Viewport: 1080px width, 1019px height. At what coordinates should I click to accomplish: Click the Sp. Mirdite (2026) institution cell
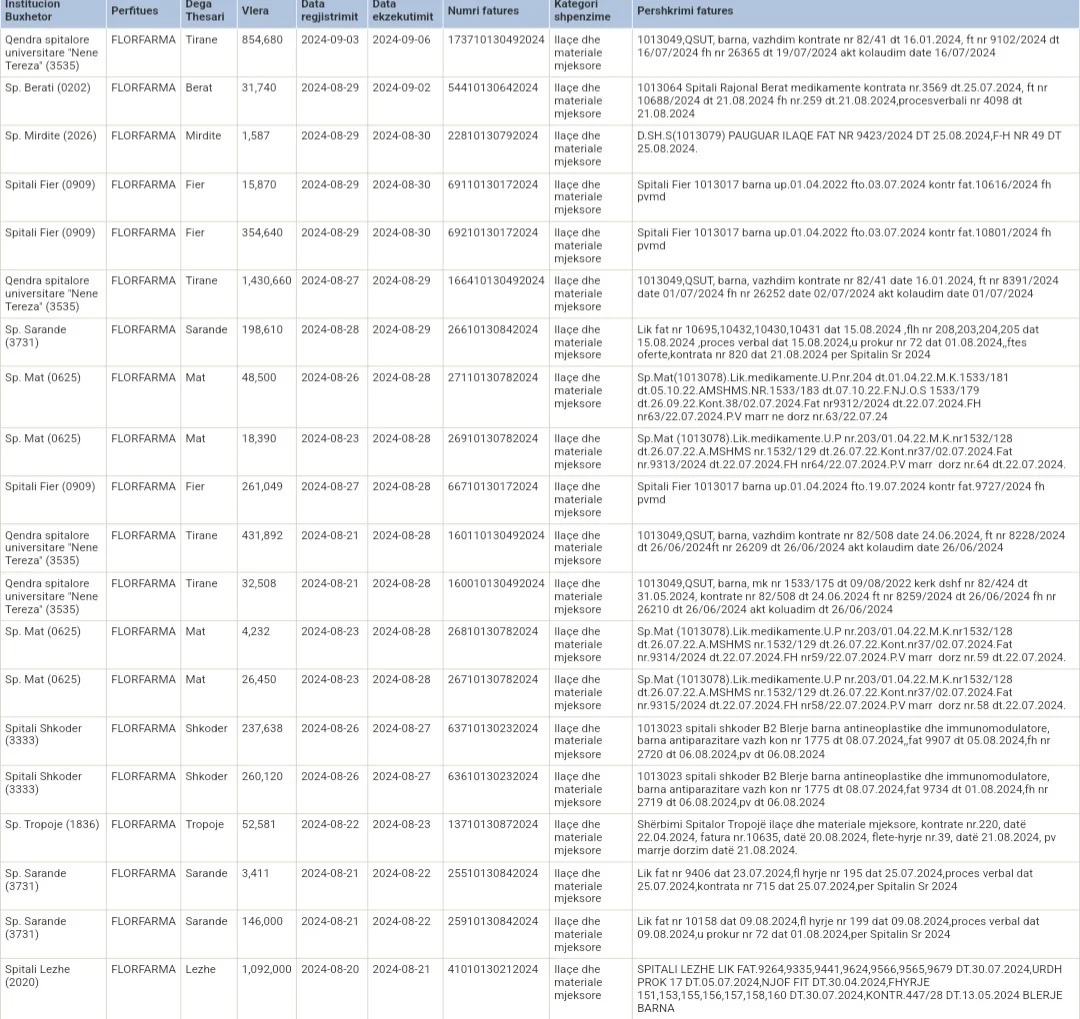(x=51, y=136)
